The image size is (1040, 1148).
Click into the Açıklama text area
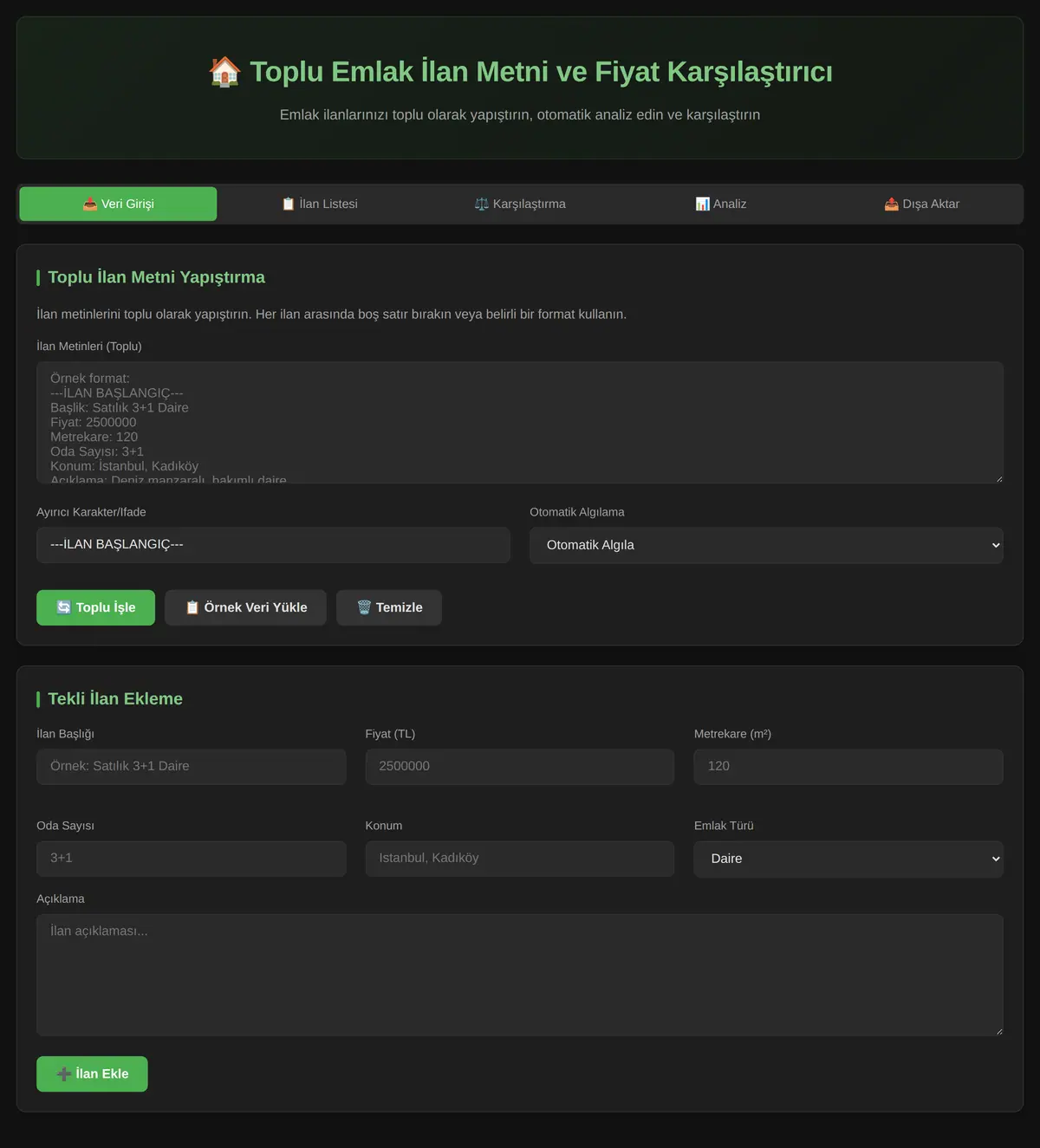520,975
